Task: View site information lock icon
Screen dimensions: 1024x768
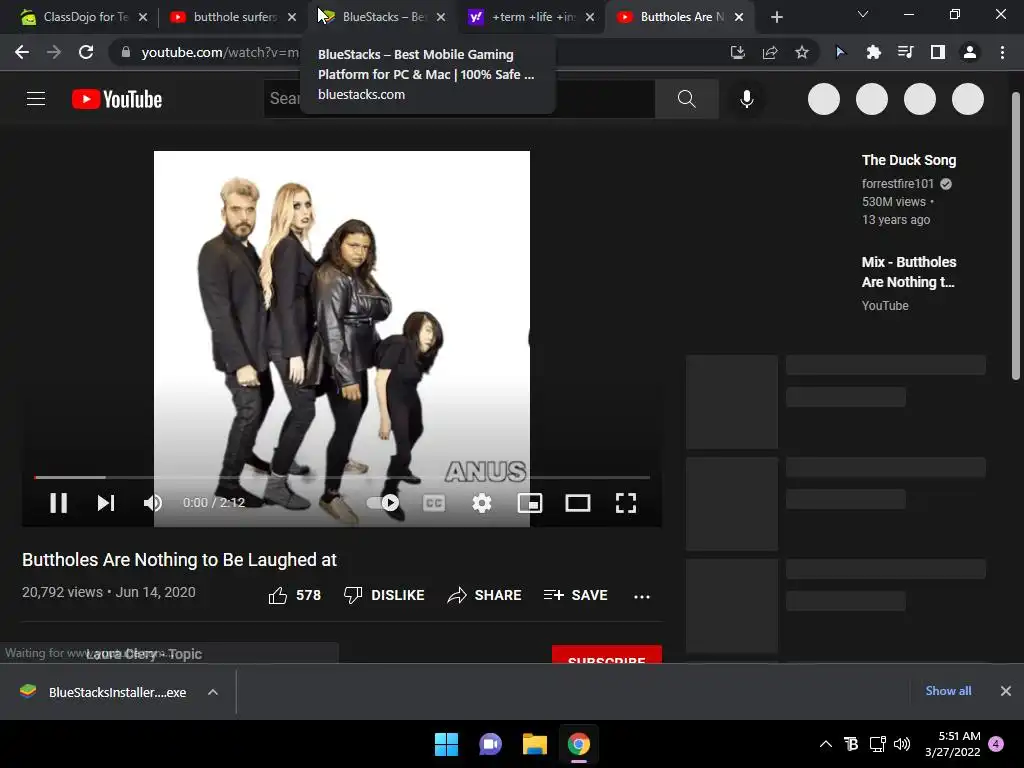Action: (126, 52)
